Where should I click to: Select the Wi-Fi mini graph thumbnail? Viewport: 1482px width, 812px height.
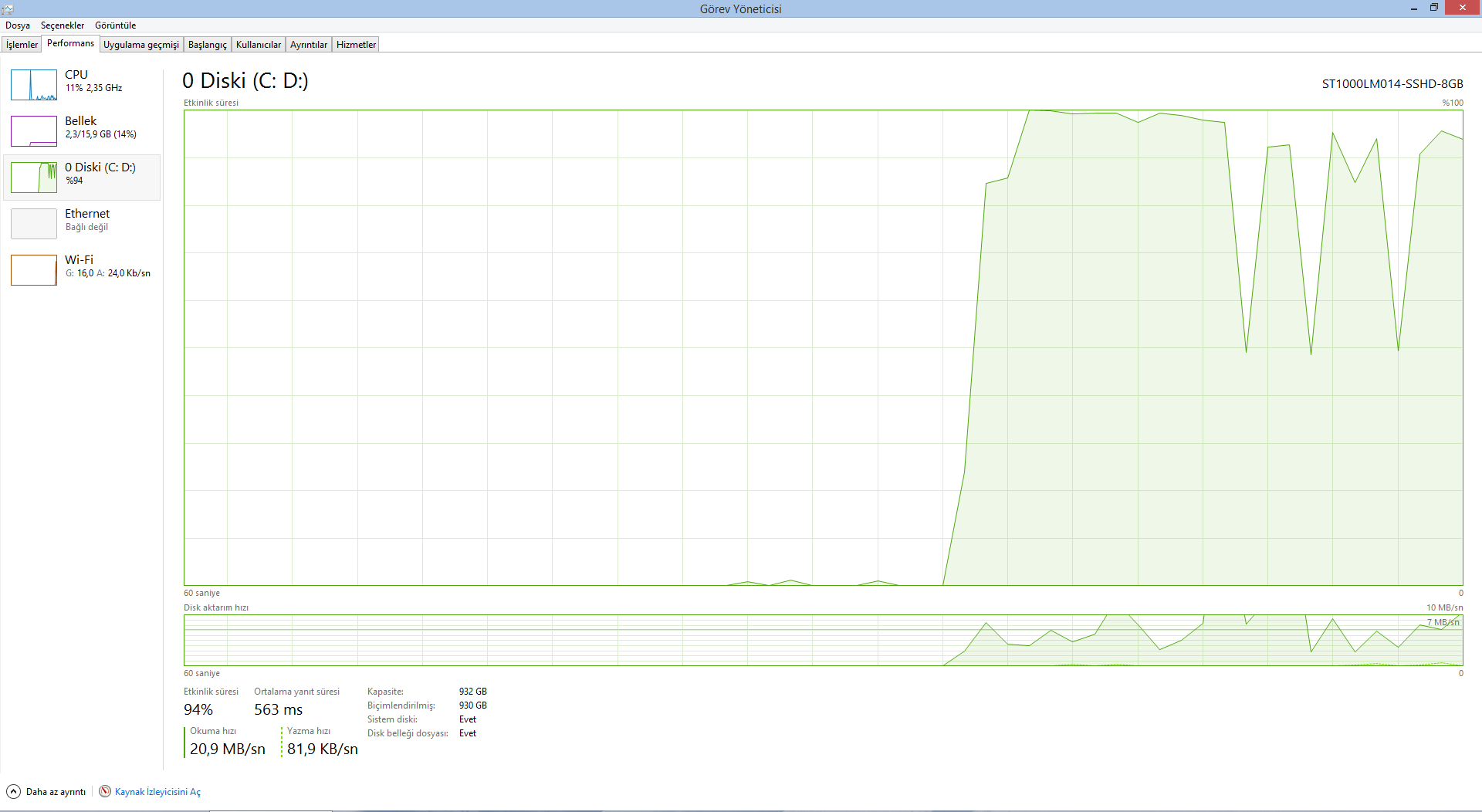(34, 270)
